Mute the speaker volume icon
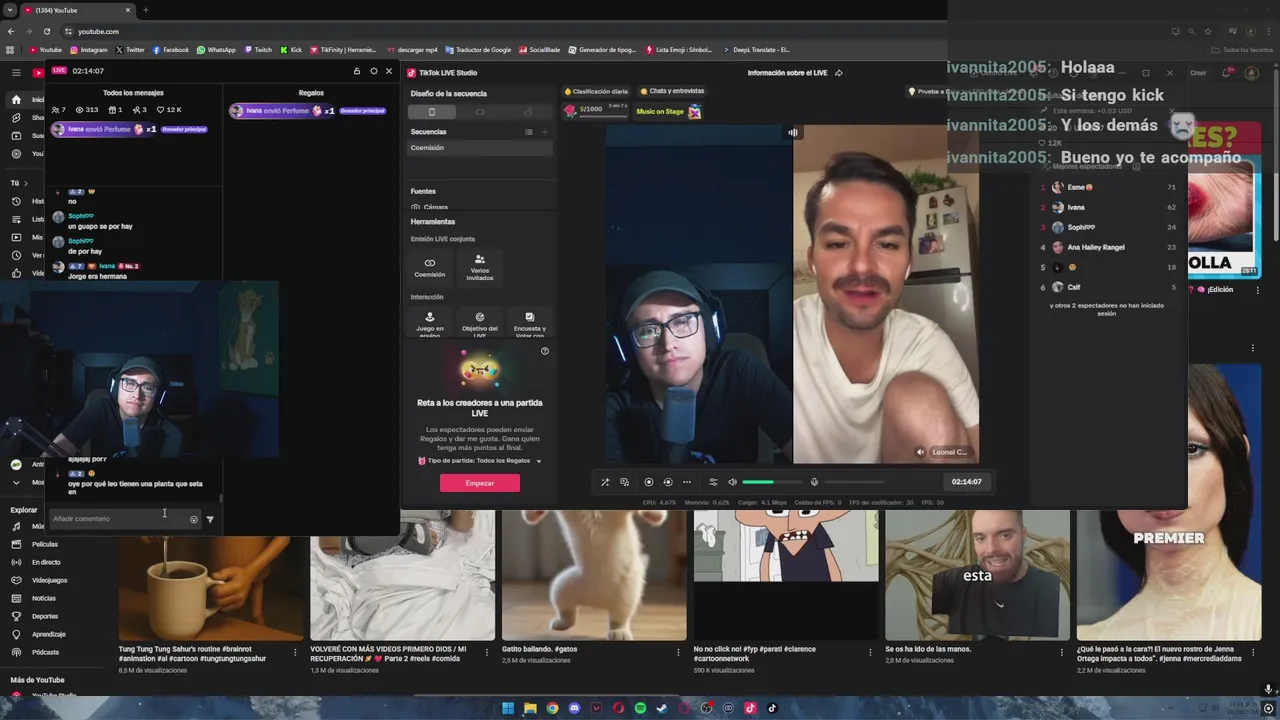Viewport: 1280px width, 720px height. 732,482
